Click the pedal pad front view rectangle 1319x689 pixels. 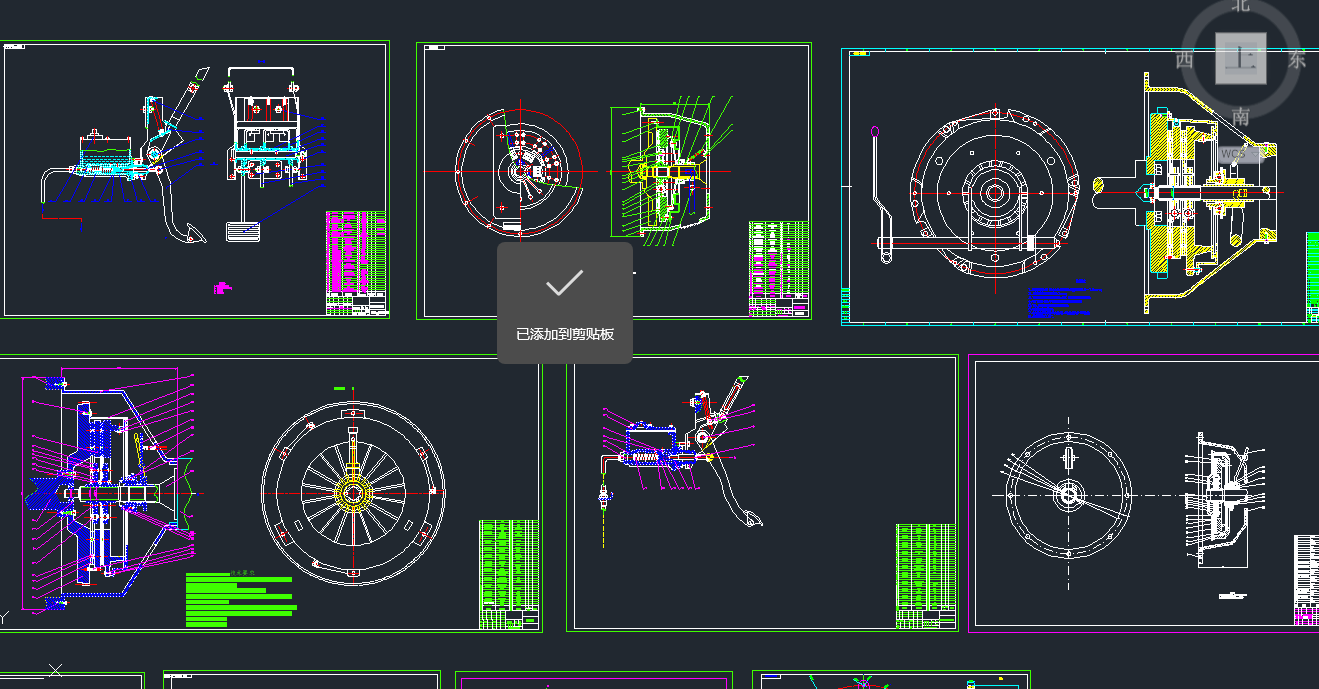(242, 231)
